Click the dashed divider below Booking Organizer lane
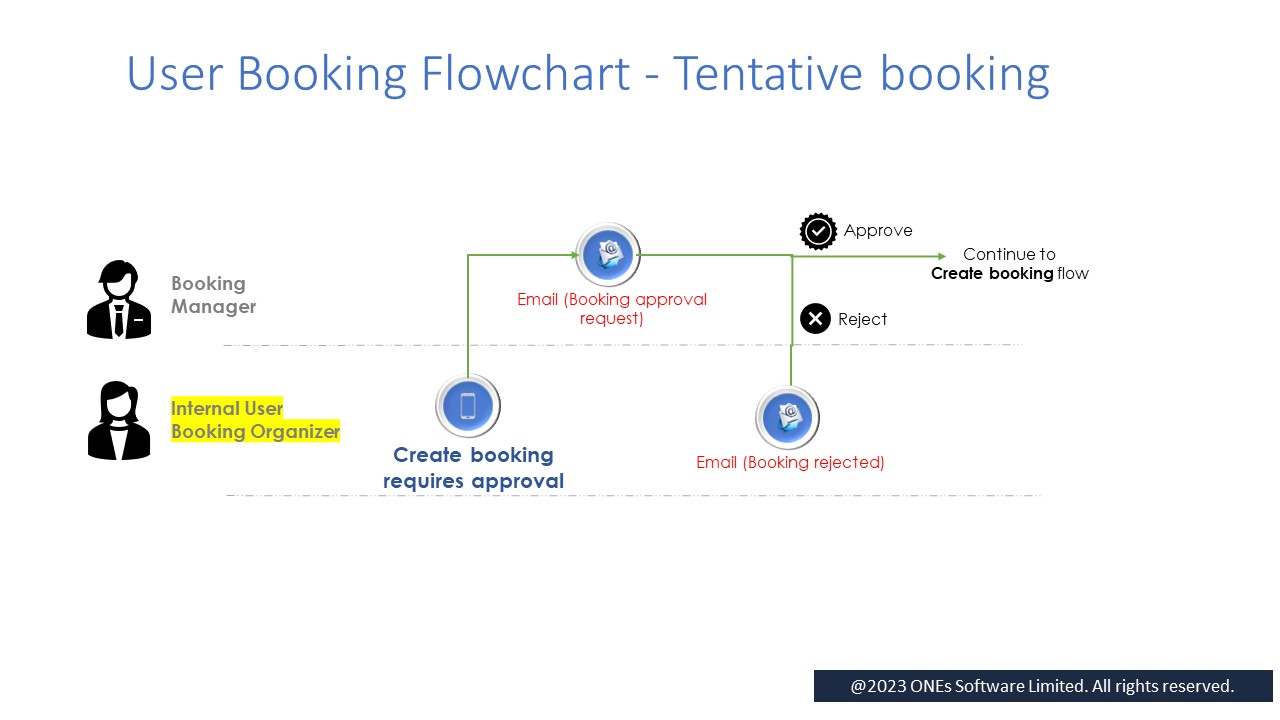The height and width of the screenshot is (720, 1280). (x=632, y=495)
